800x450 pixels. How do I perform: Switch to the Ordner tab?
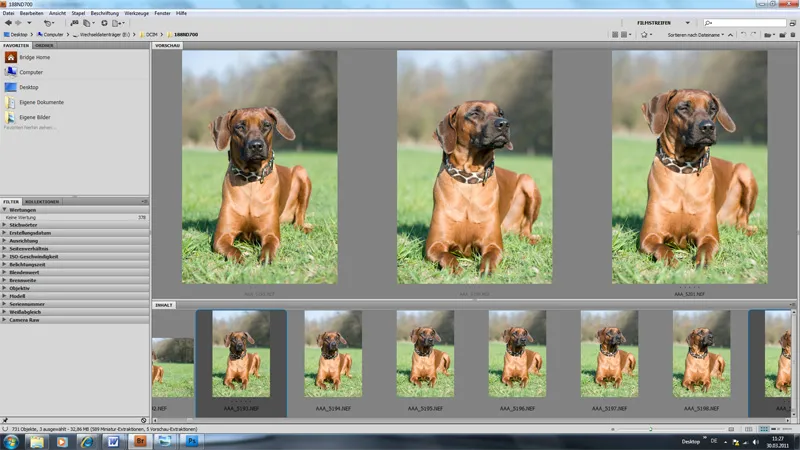click(44, 45)
